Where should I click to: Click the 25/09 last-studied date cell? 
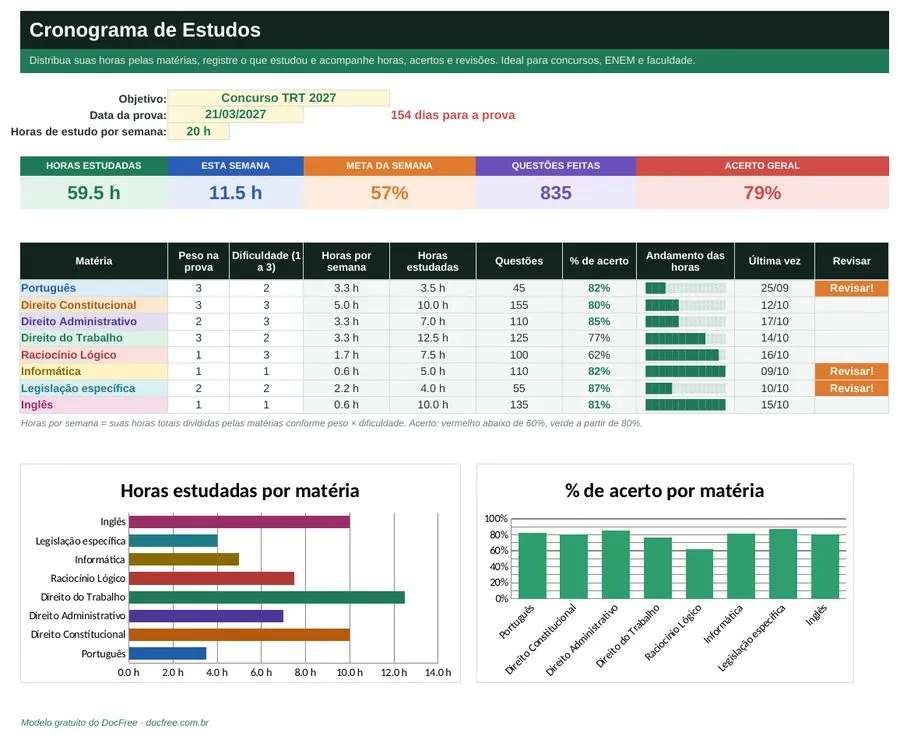[774, 288]
